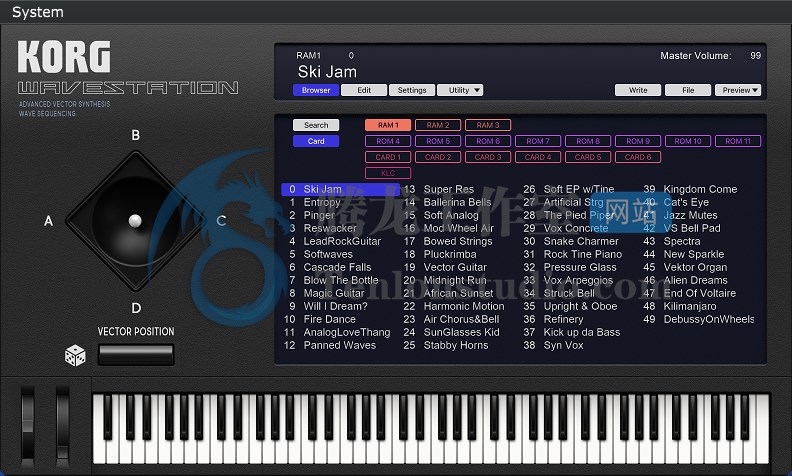
Task: Click the modulation wheel
Action: click(63, 426)
